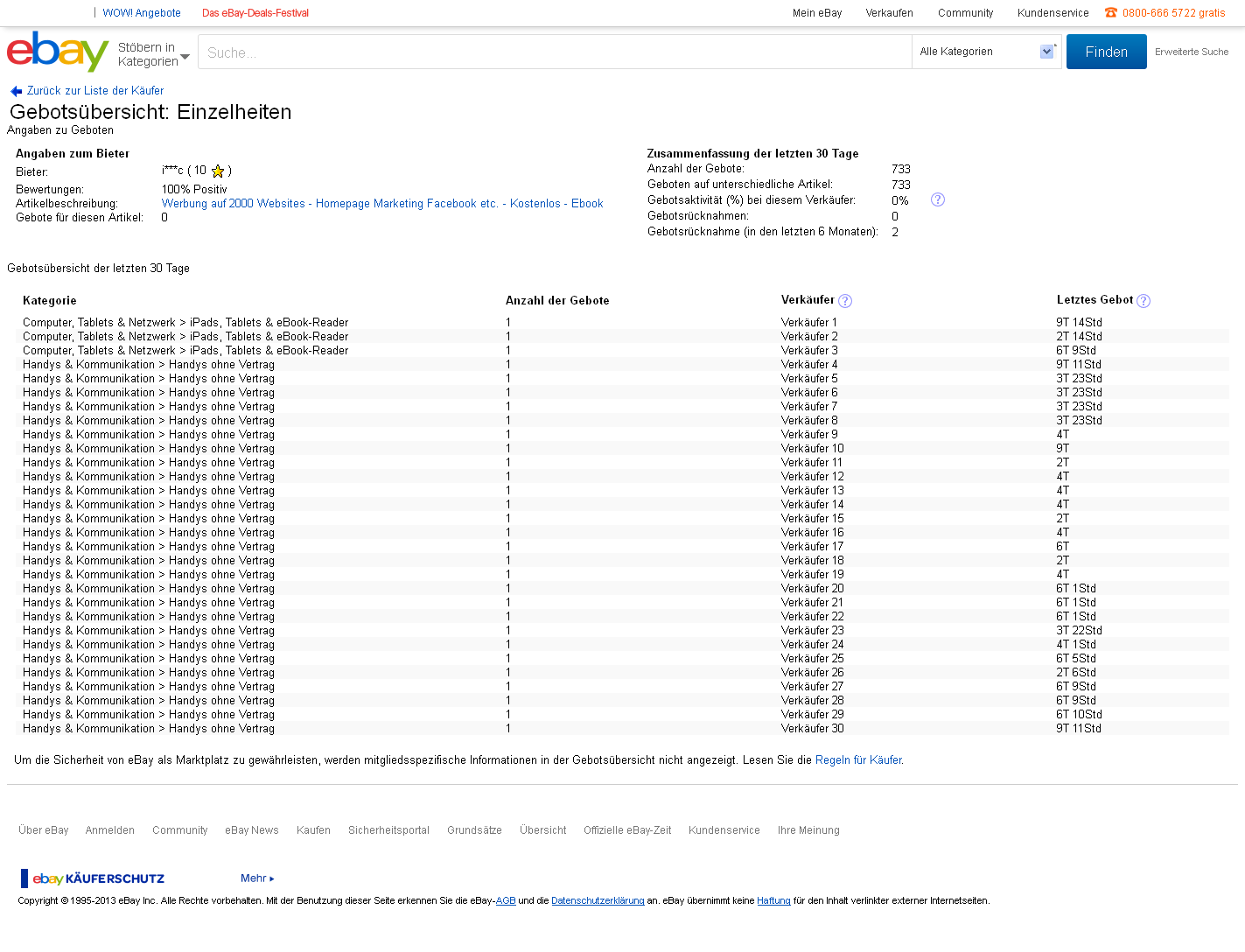Image resolution: width=1245 pixels, height=952 pixels.
Task: Focus the Suche search field
Action: 555,52
